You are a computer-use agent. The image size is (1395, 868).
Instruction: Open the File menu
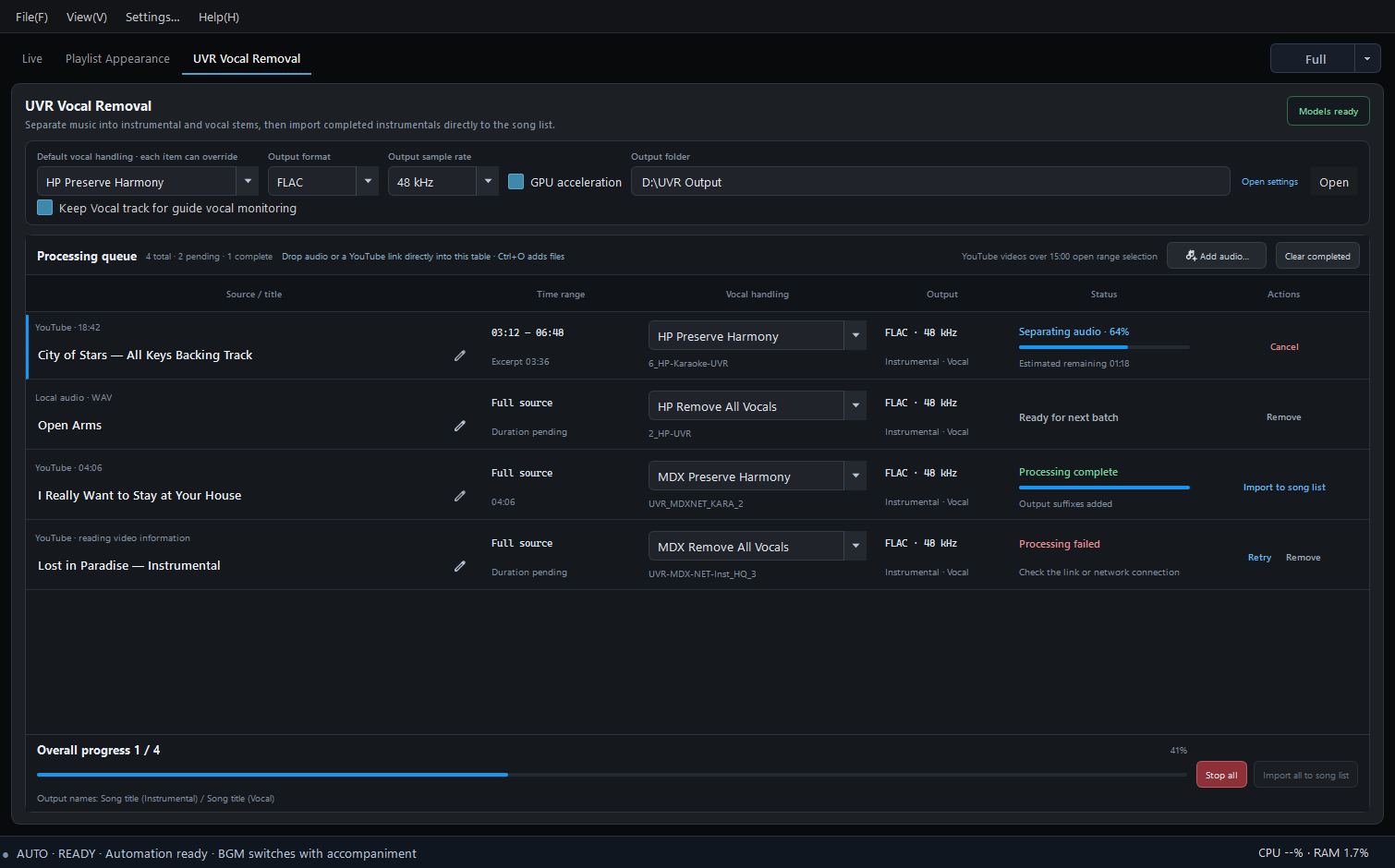click(31, 17)
